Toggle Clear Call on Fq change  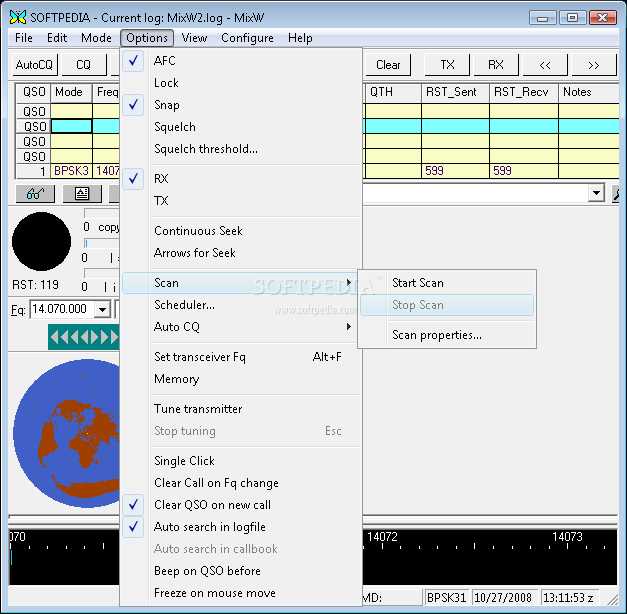pos(241,483)
